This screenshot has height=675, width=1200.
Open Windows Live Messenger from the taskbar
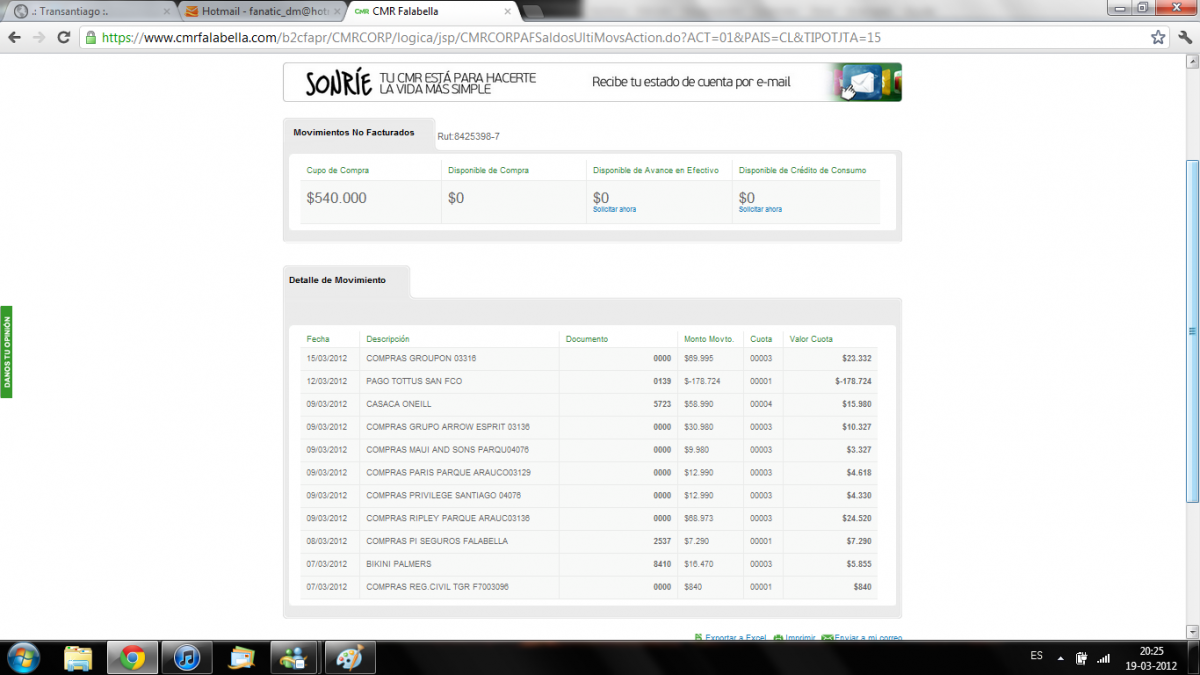(x=296, y=658)
